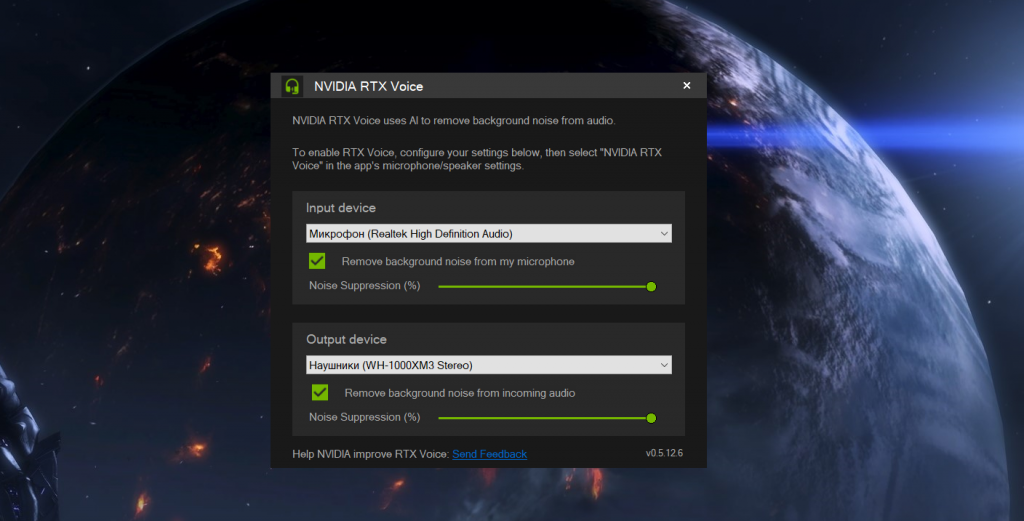Viewport: 1024px width, 521px height.
Task: Toggle the incoming audio noise removal checkbox
Action: pos(320,392)
